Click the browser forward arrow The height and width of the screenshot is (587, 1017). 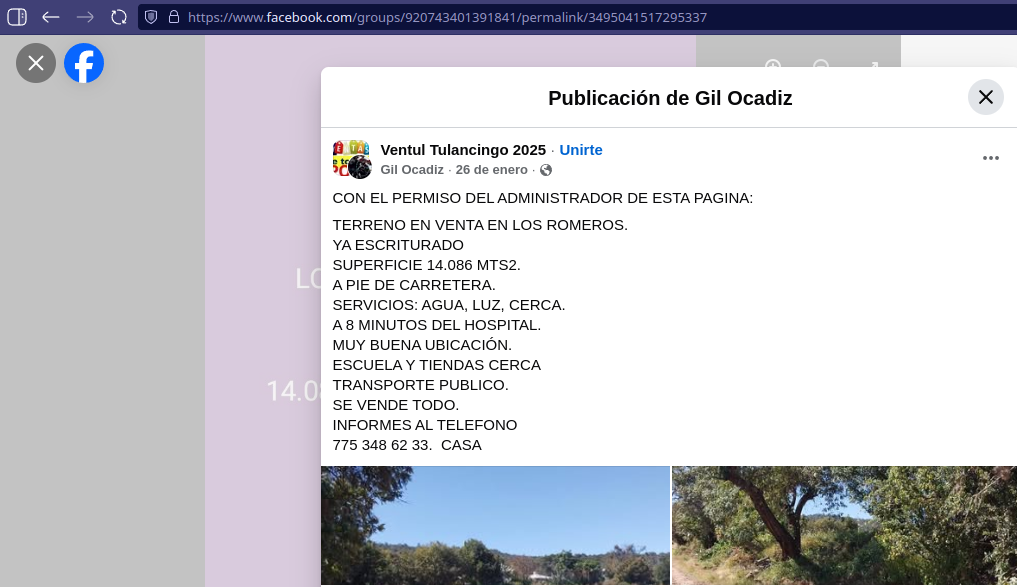pyautogui.click(x=85, y=17)
